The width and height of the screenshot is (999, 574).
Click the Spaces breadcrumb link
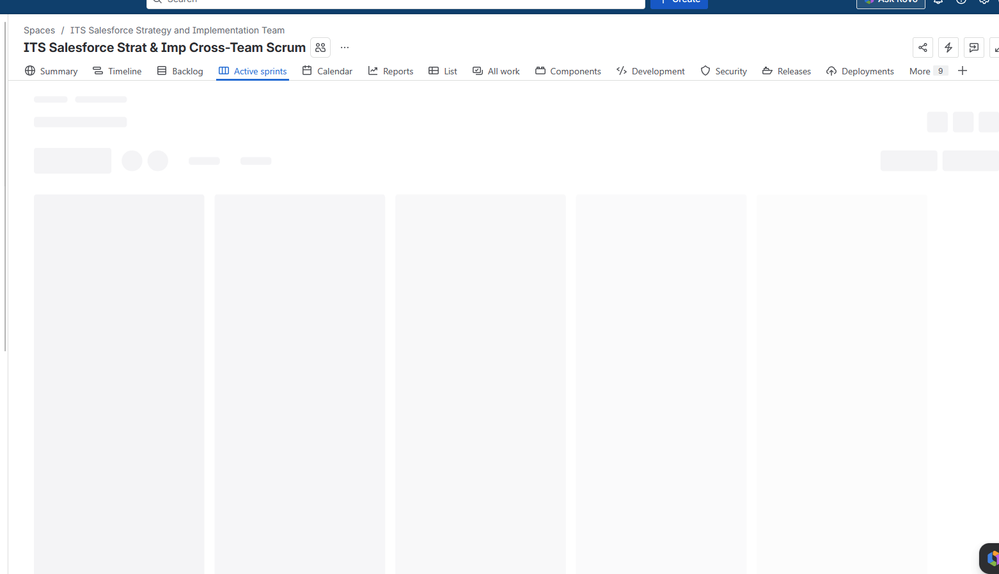[x=39, y=31]
